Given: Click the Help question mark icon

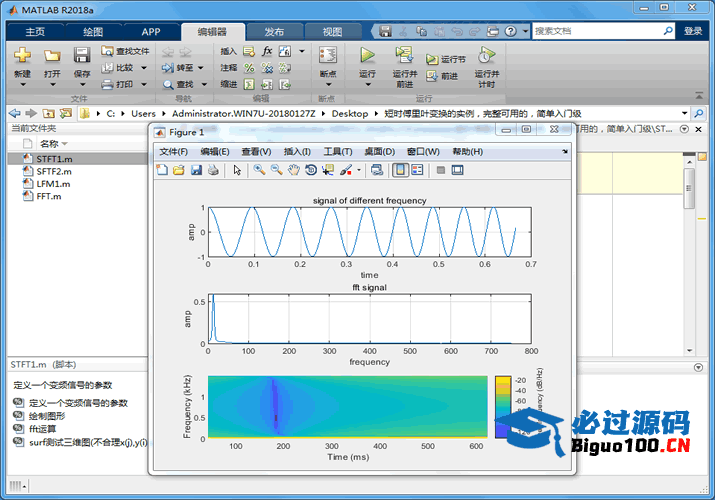Looking at the screenshot, I should tap(510, 31).
